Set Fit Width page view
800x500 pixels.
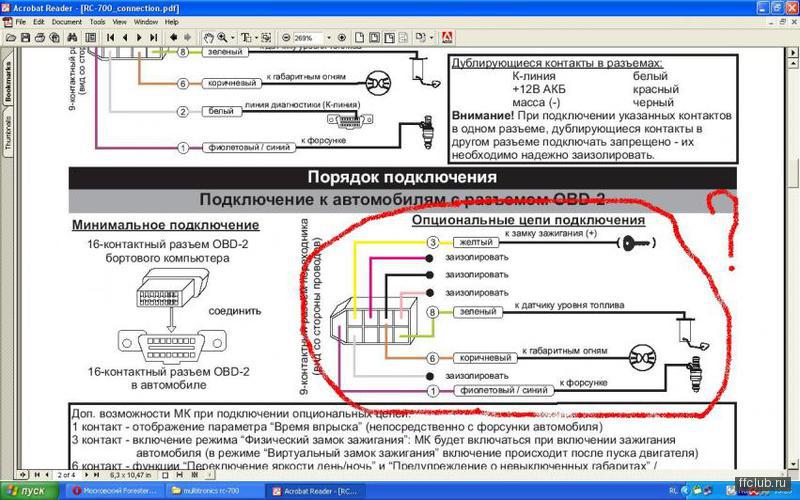point(389,38)
